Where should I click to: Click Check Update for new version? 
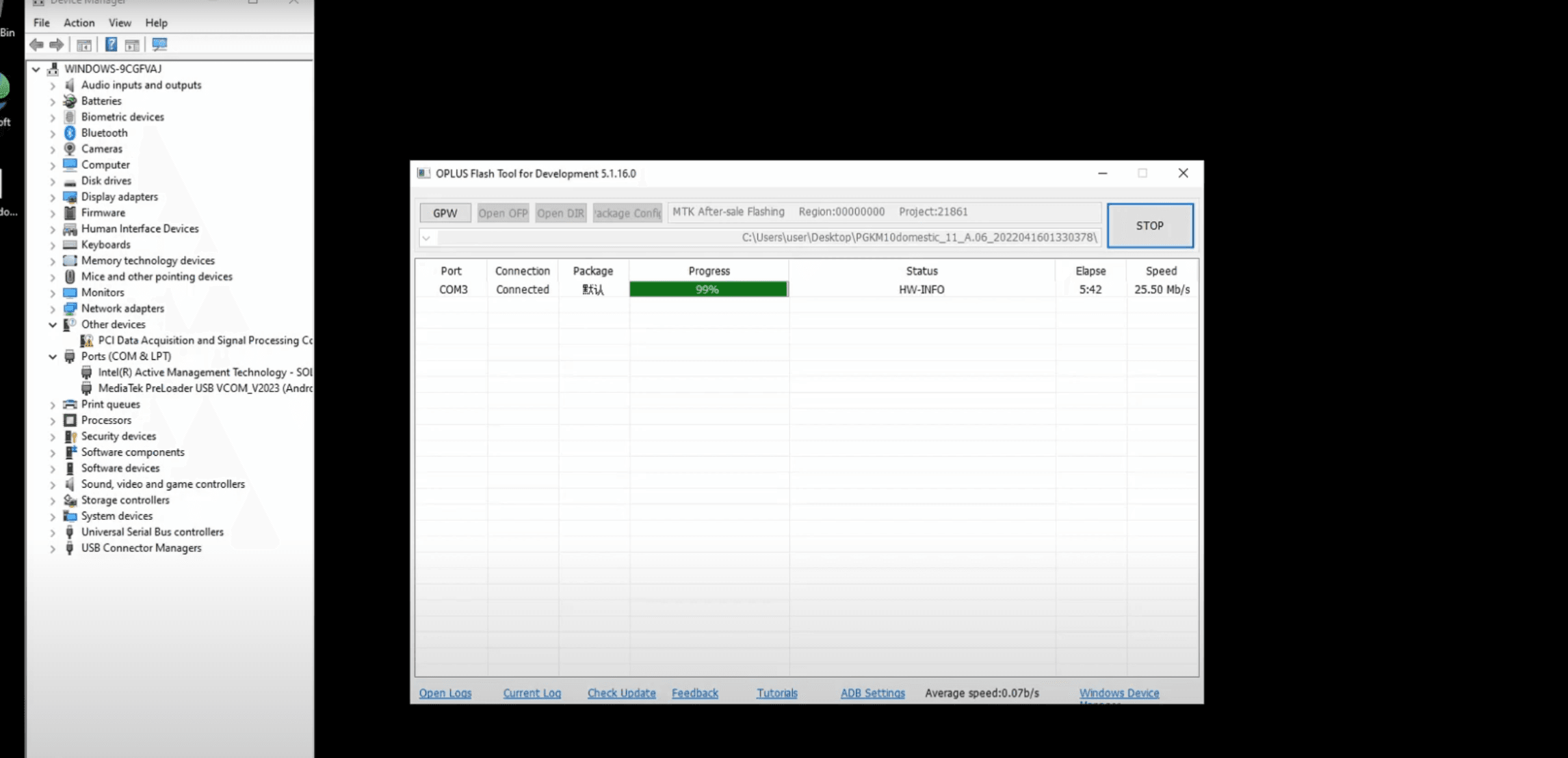click(x=621, y=693)
